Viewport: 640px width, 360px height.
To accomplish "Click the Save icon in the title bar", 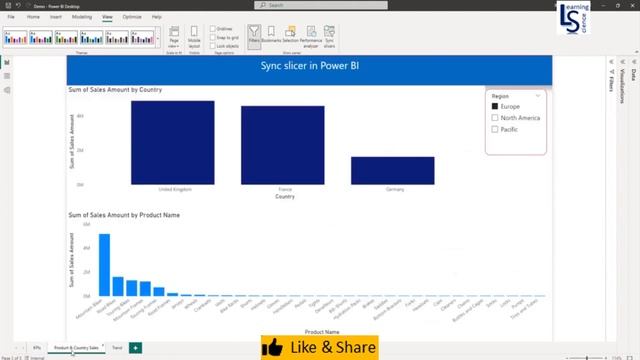I will [8, 6].
